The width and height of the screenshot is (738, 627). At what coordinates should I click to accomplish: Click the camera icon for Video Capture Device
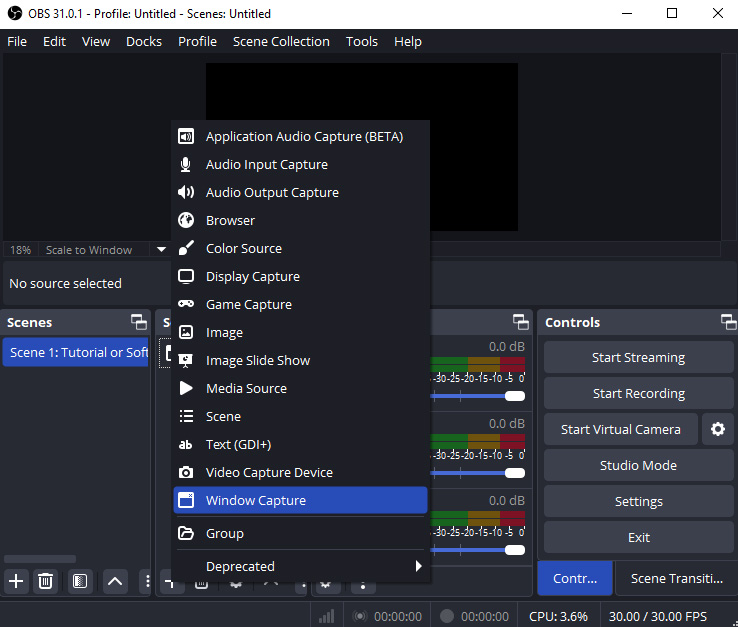[x=186, y=472]
